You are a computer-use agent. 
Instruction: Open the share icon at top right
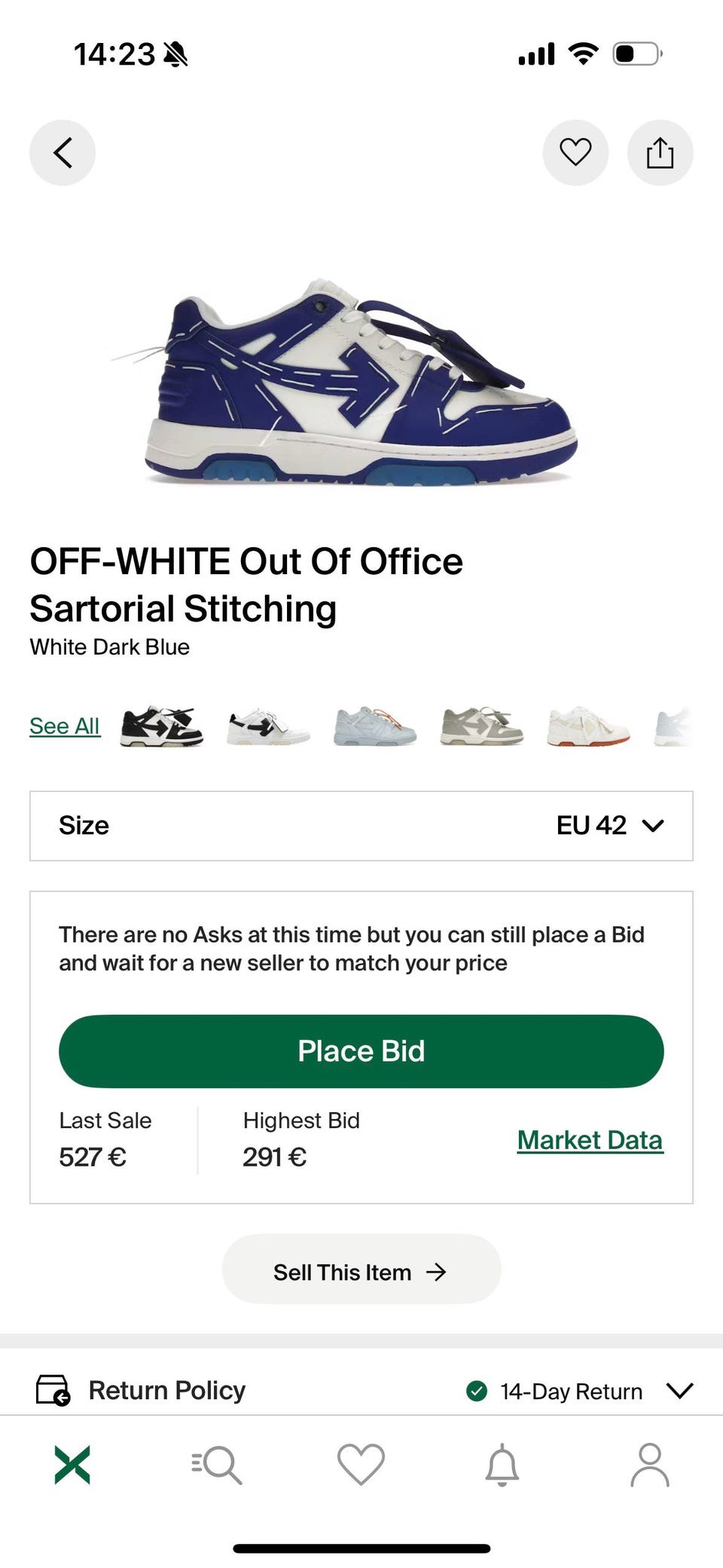pyautogui.click(x=660, y=153)
